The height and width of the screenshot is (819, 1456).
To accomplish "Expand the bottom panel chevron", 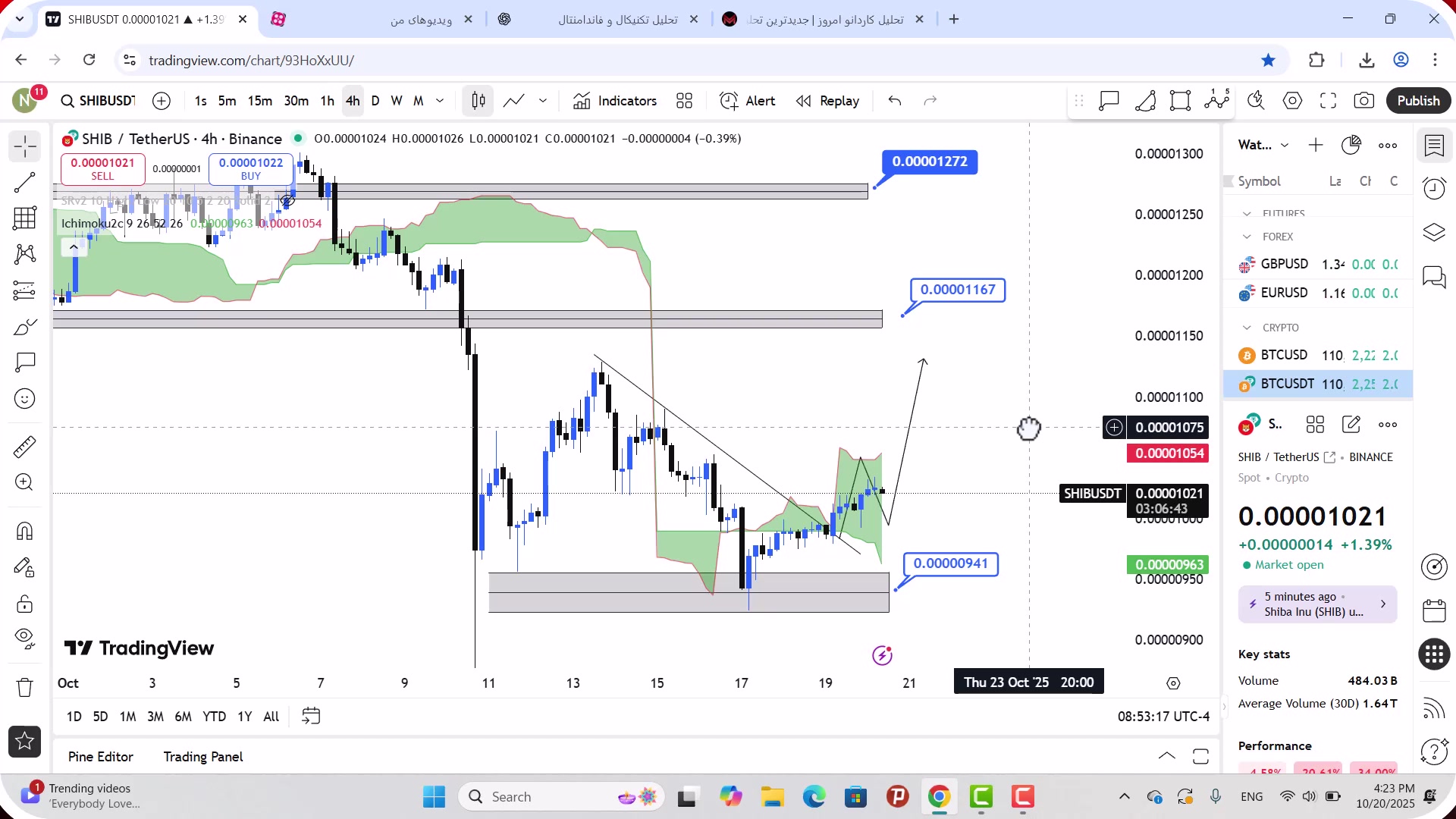I will pyautogui.click(x=1166, y=756).
